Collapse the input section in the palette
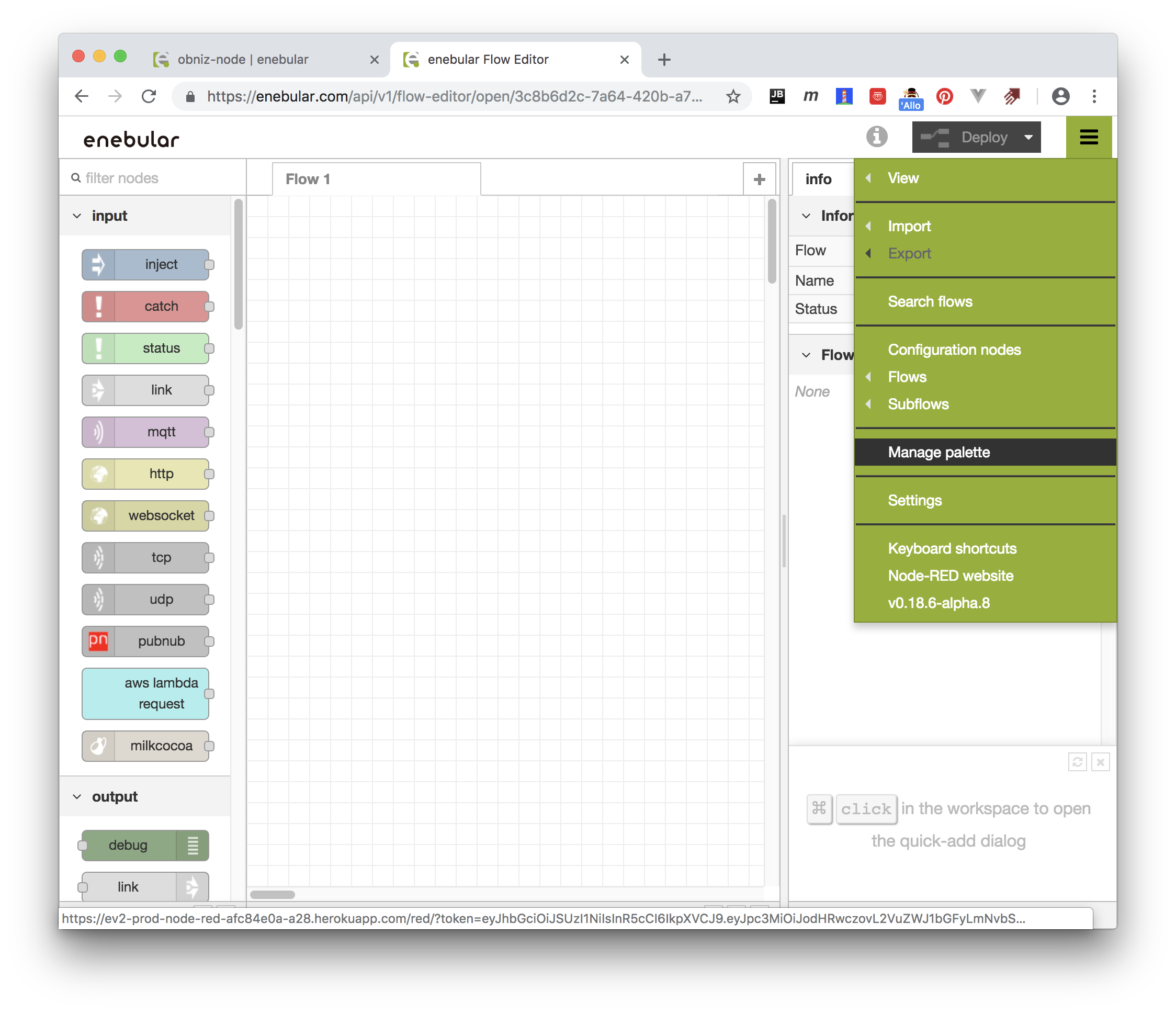Screen dimensions: 1176x1013 [78, 216]
